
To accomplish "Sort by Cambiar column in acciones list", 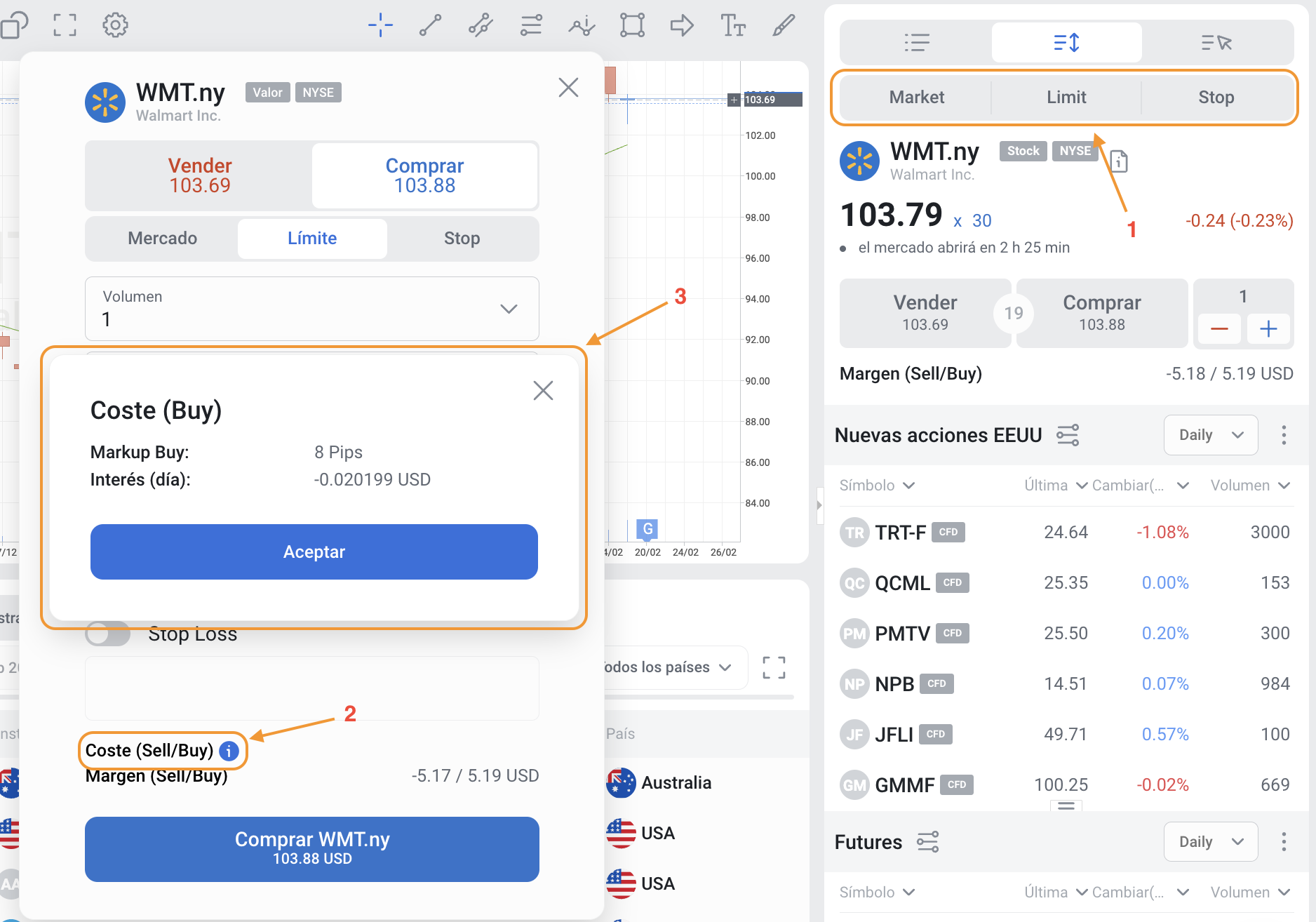I will [1140, 486].
